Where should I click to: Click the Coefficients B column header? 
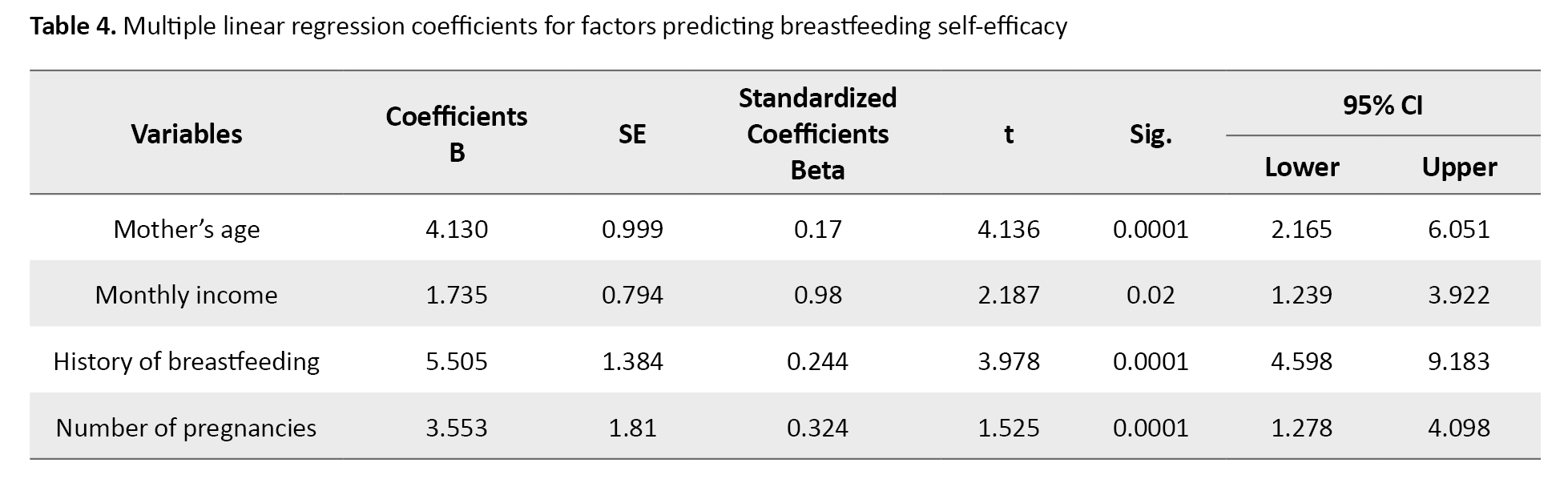click(x=456, y=134)
